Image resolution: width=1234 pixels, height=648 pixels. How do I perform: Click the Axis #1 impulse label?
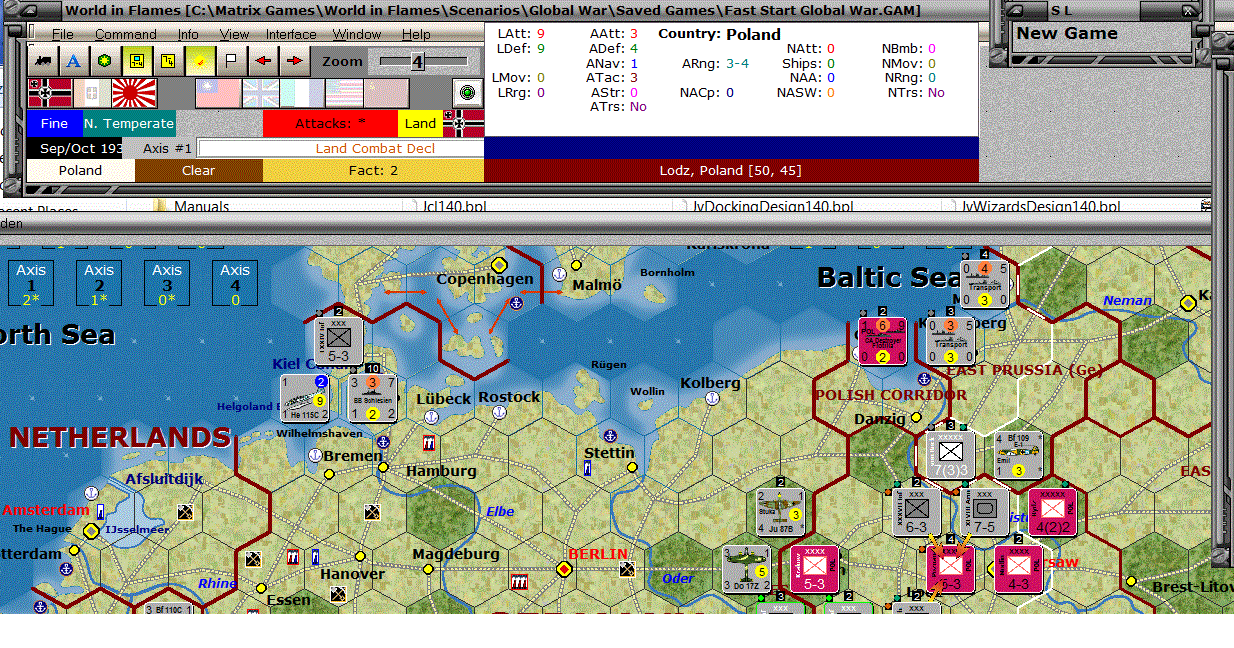(x=166, y=148)
